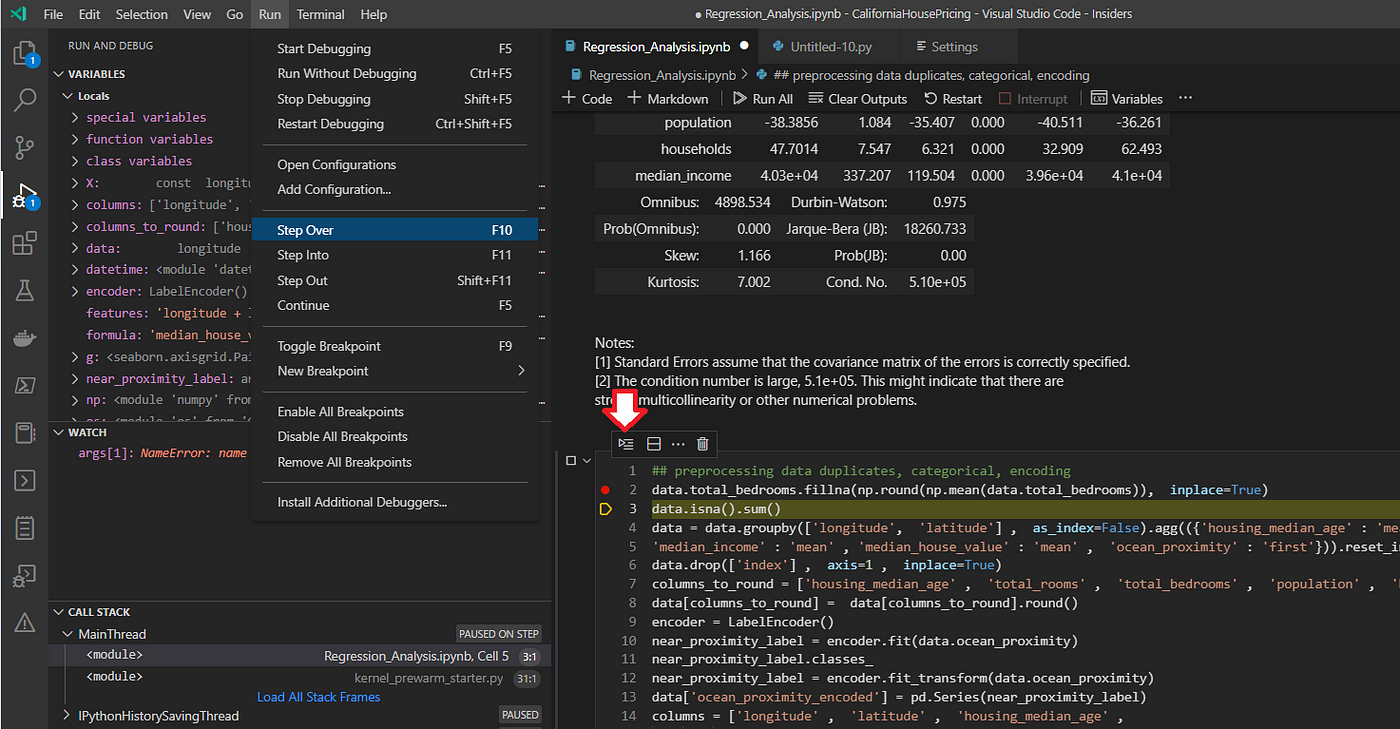
Task: Click Run All in notebook toolbar
Action: point(763,98)
